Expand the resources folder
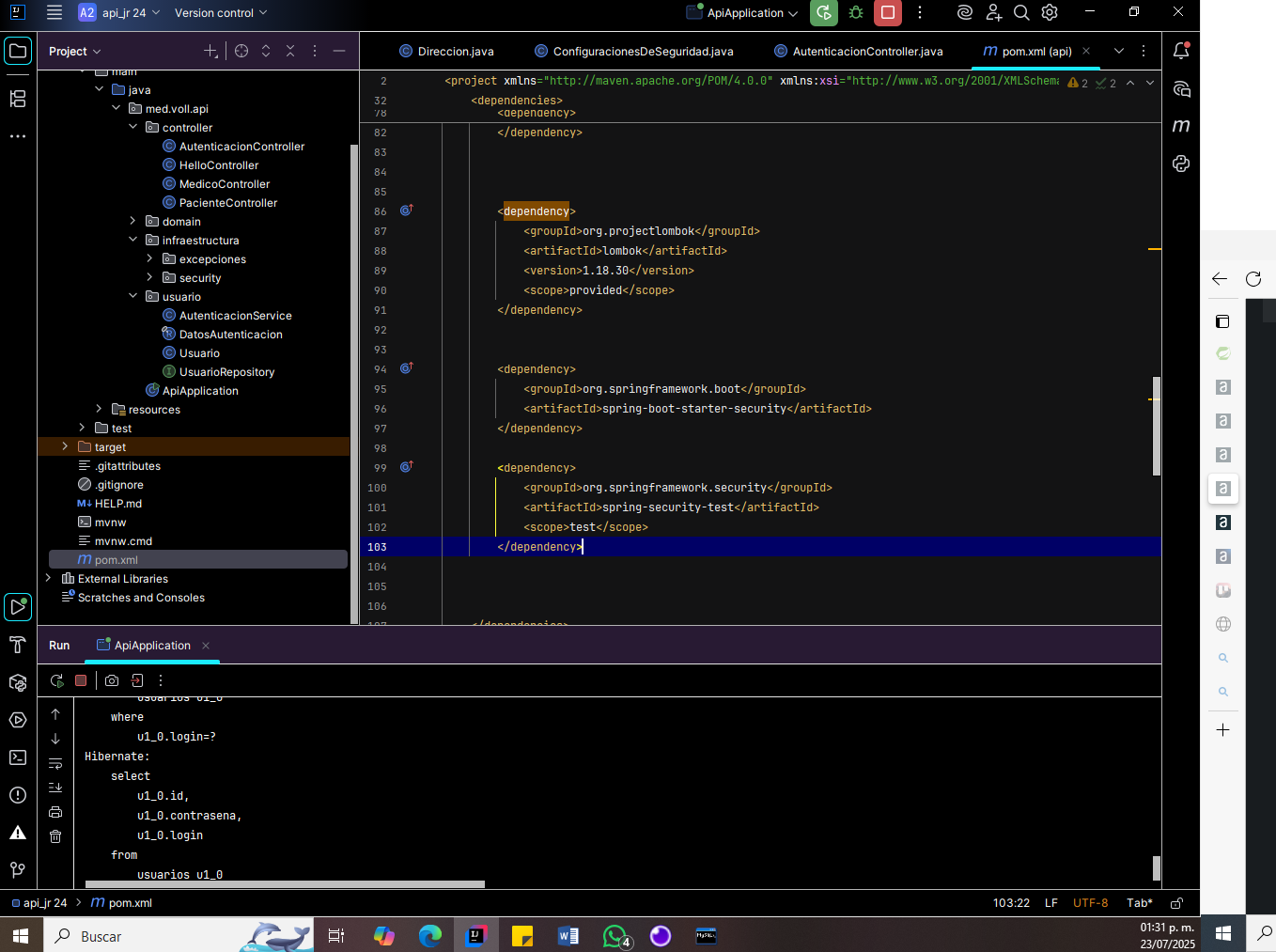 (x=99, y=409)
